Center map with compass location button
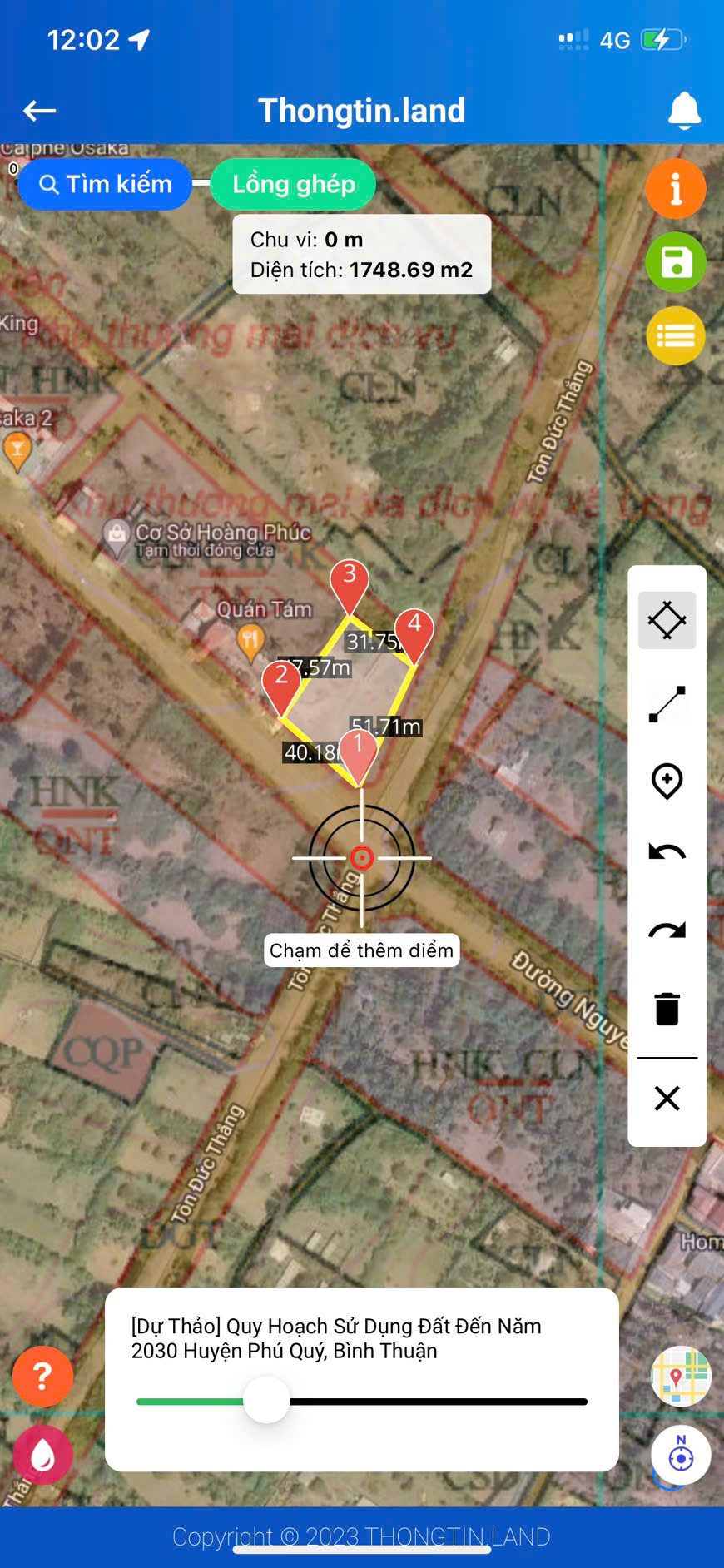724x1568 pixels. point(680,1456)
